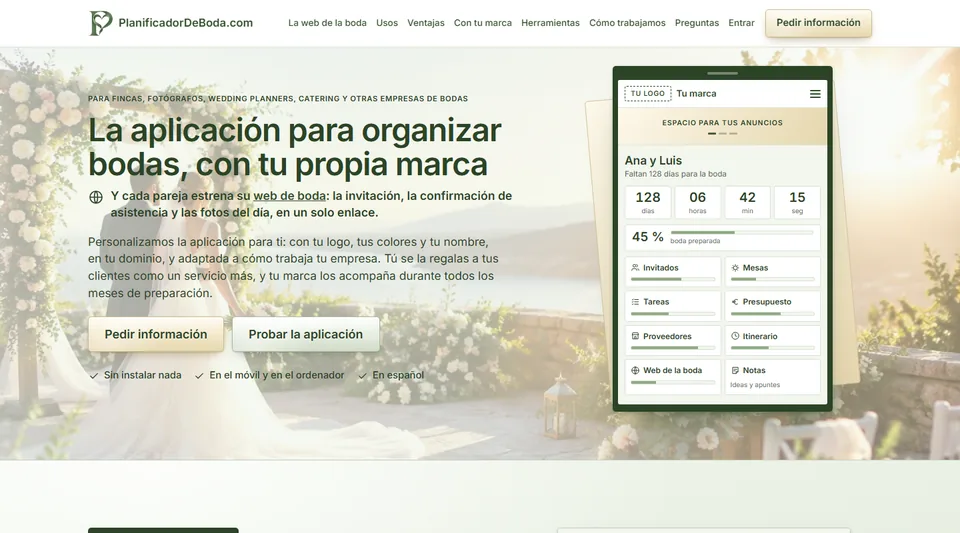Click the PlanificadorDeBoda.com logo icon

tap(101, 23)
